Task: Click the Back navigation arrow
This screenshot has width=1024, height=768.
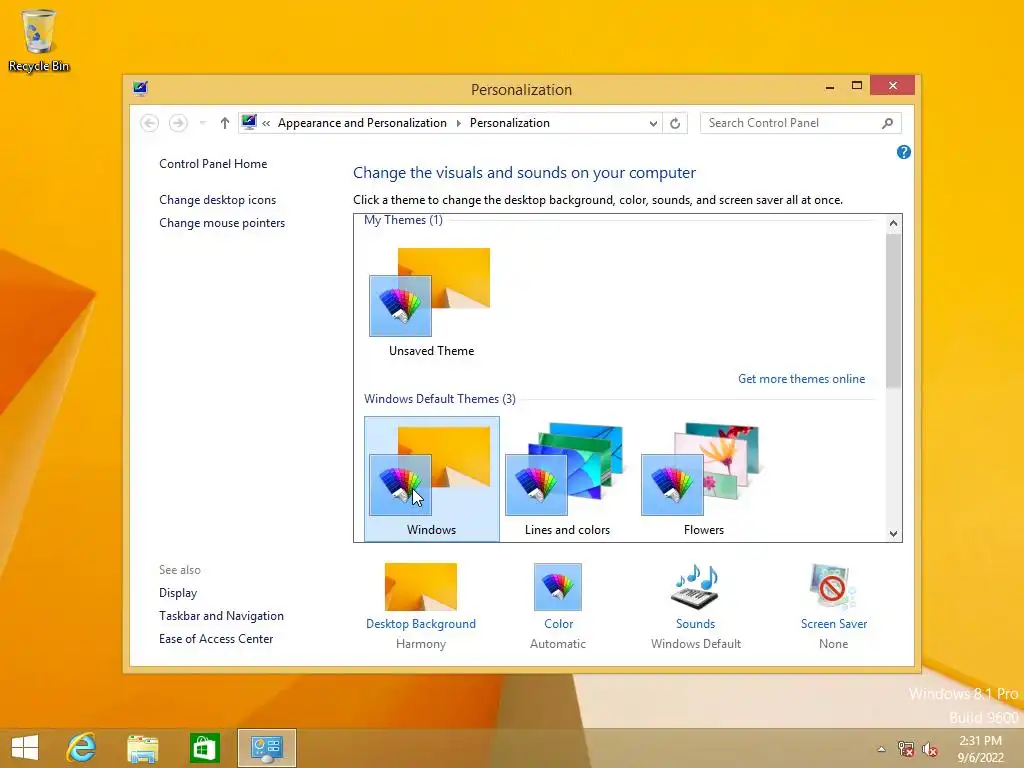Action: tap(150, 123)
